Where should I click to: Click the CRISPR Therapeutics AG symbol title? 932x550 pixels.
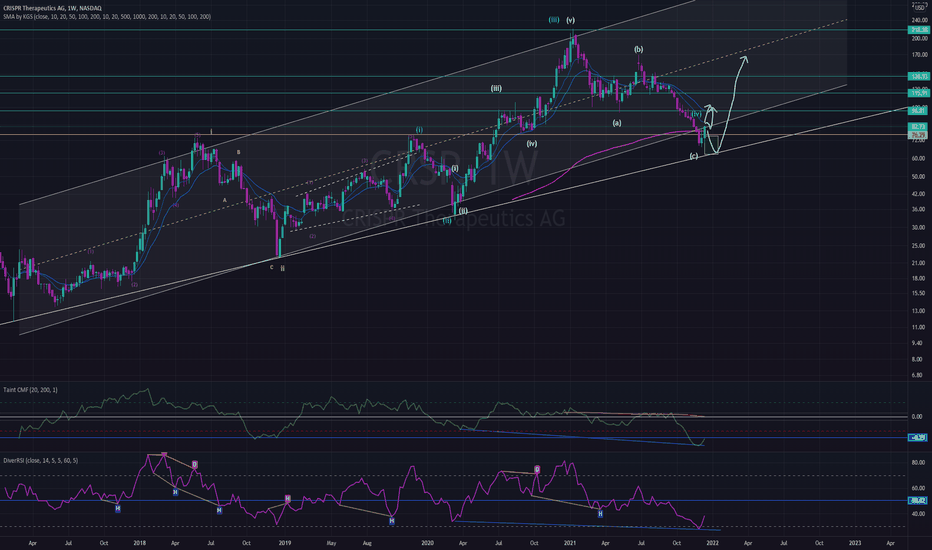click(52, 8)
